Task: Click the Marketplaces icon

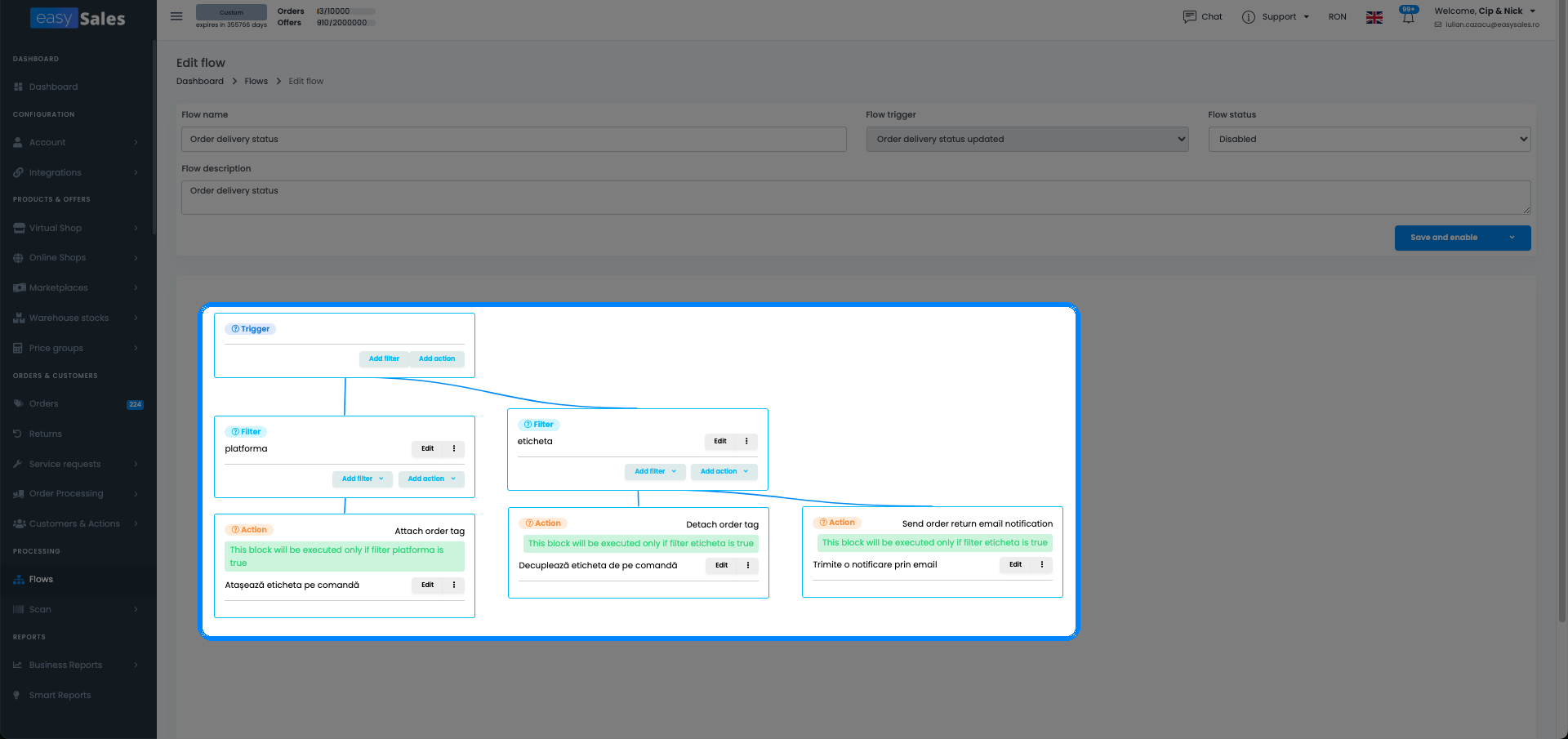Action: click(x=19, y=287)
